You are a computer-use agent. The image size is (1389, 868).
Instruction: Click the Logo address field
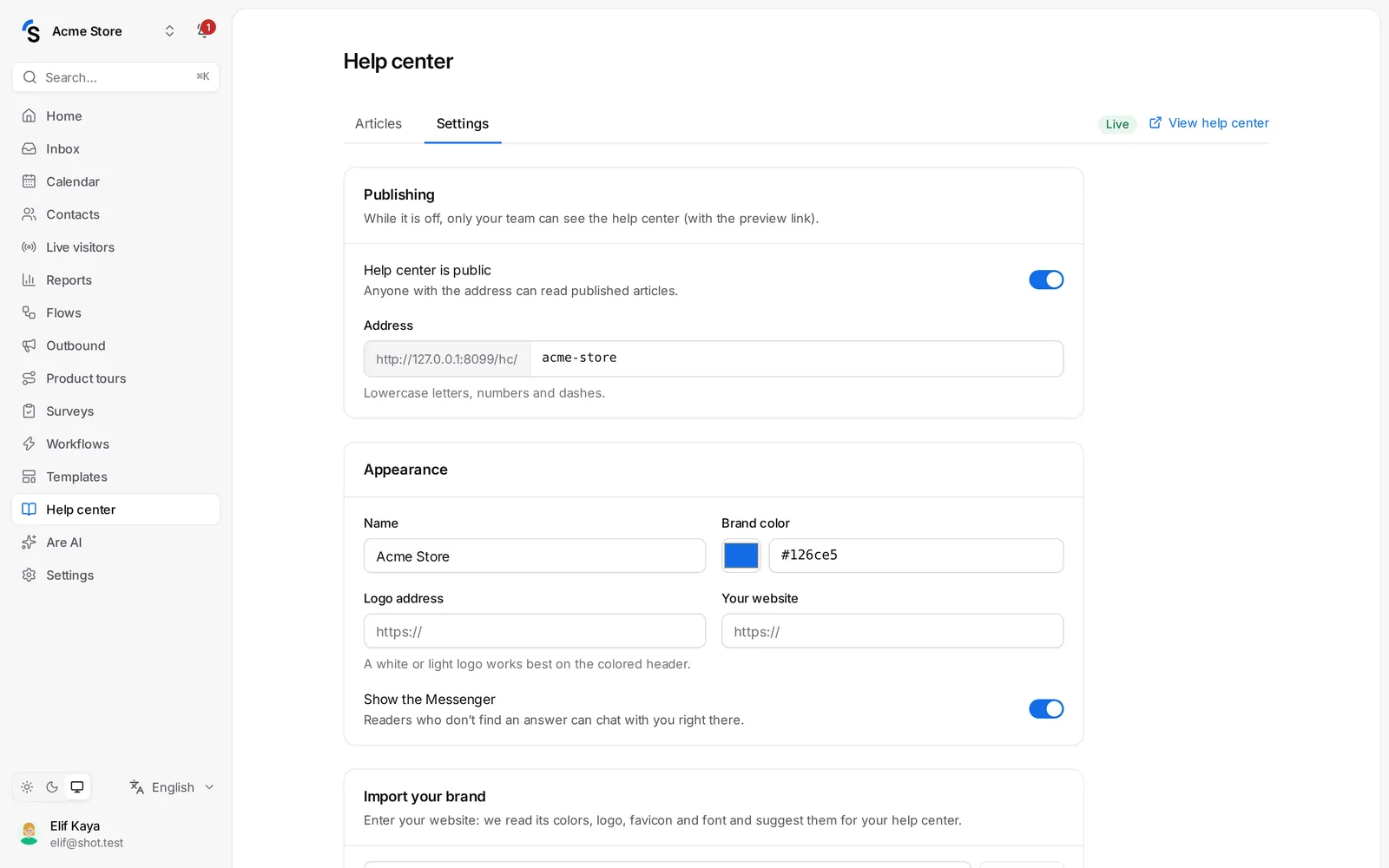point(535,631)
